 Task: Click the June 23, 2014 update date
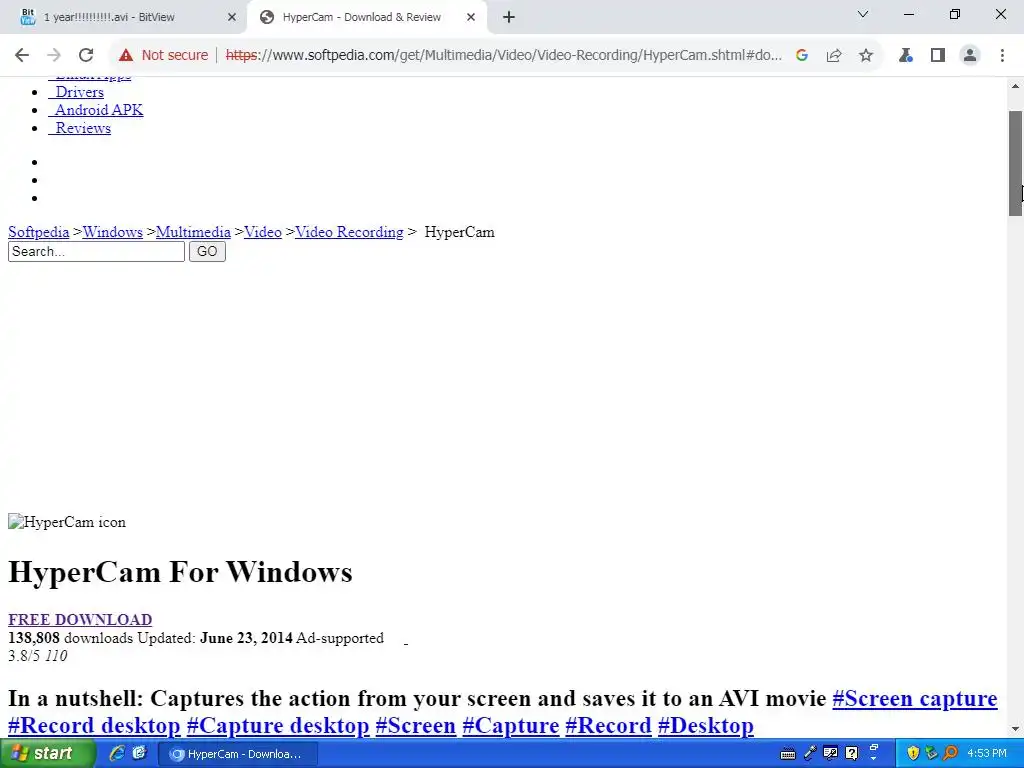[246, 638]
